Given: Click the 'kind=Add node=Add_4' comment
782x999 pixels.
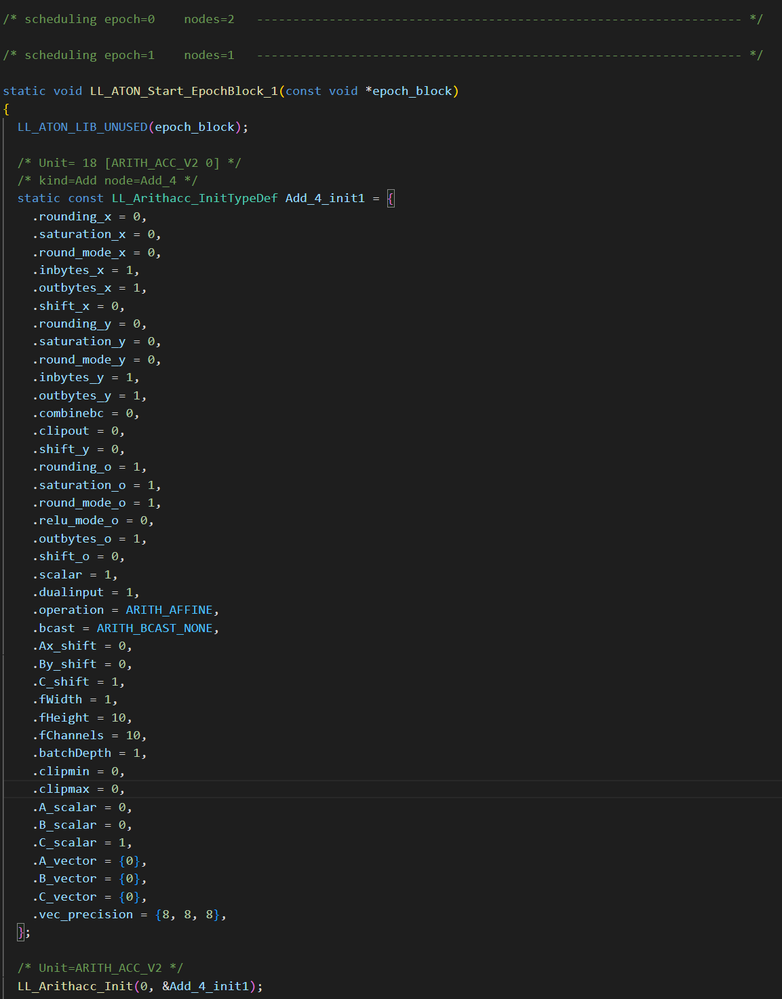Looking at the screenshot, I should click(x=123, y=181).
